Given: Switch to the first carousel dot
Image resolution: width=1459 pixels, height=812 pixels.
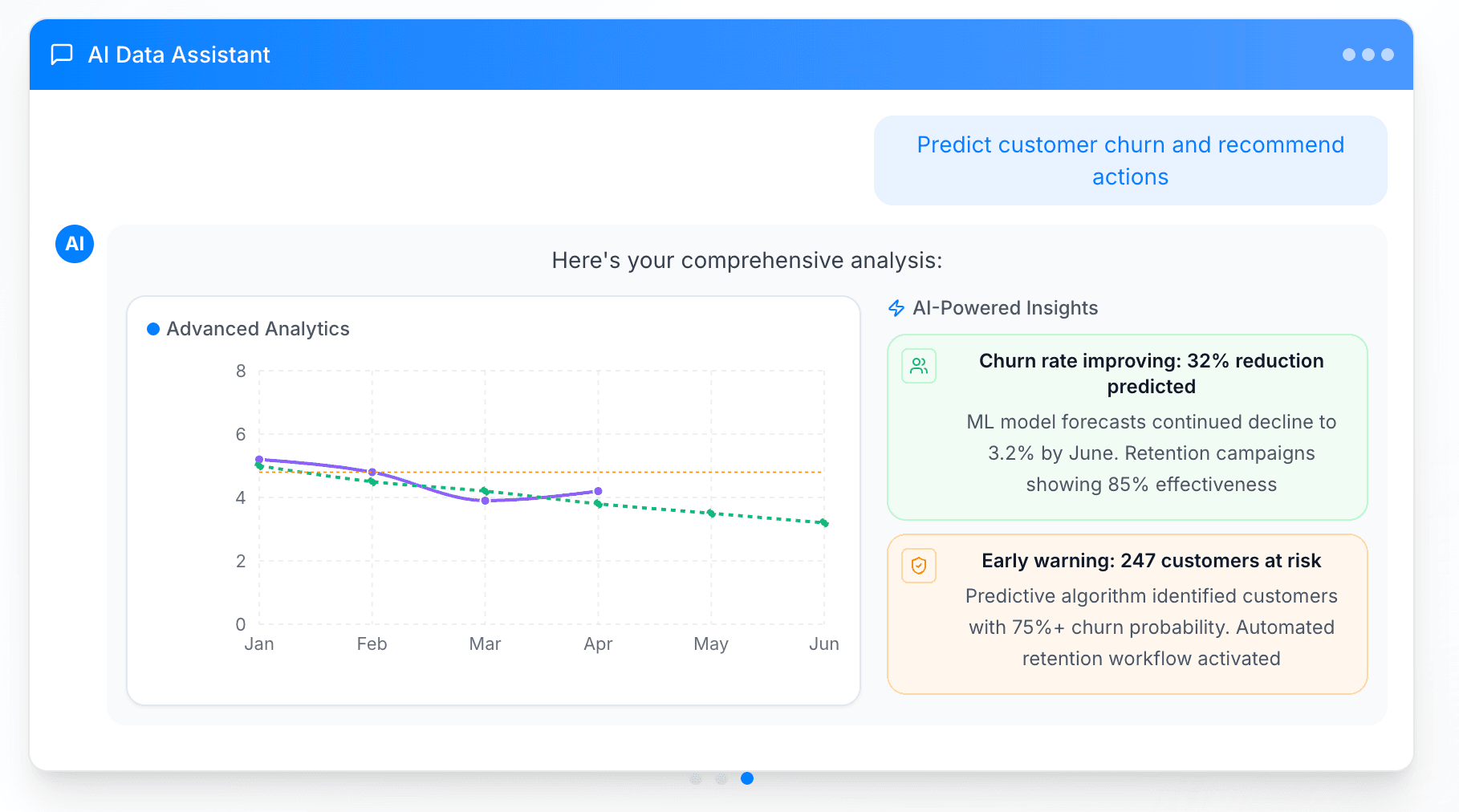Looking at the screenshot, I should [696, 778].
